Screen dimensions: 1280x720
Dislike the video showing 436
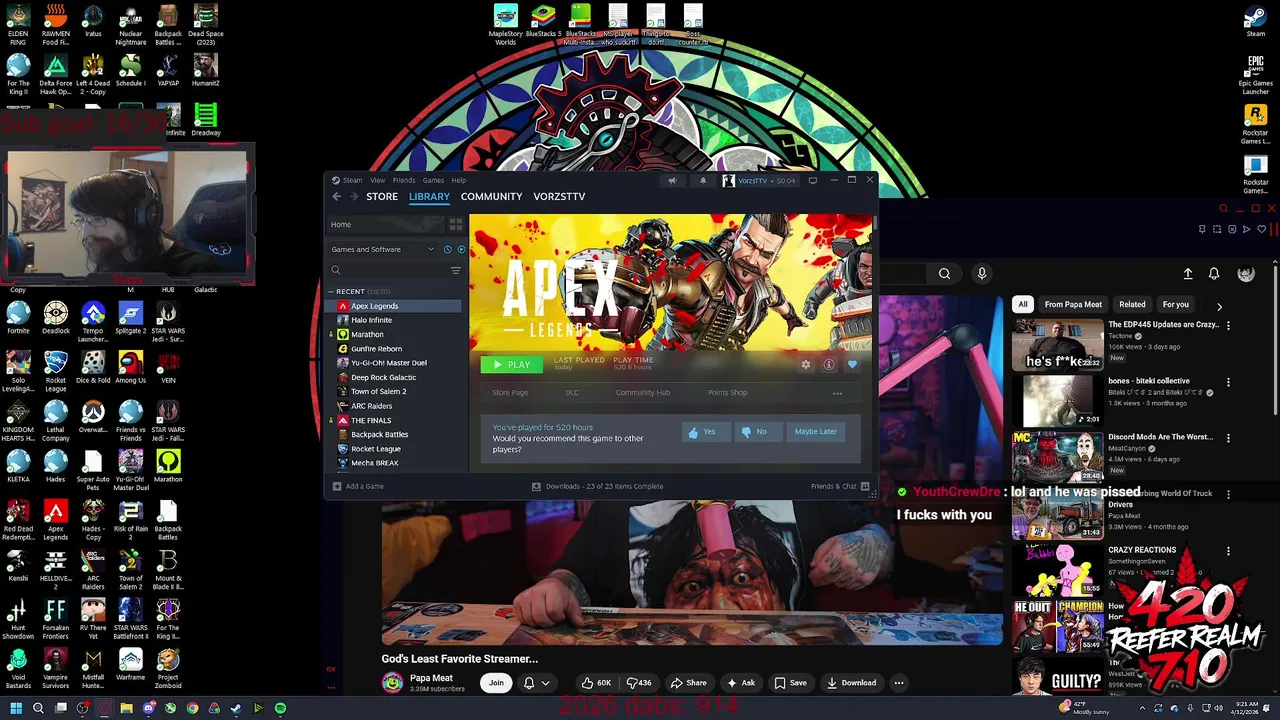click(638, 683)
